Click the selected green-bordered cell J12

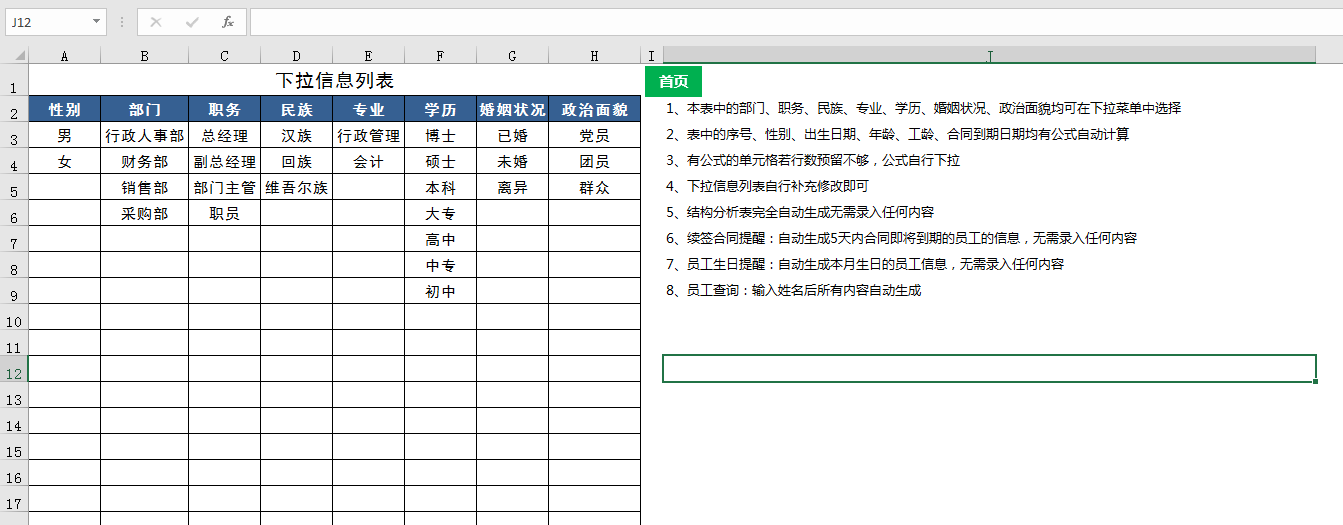[989, 368]
